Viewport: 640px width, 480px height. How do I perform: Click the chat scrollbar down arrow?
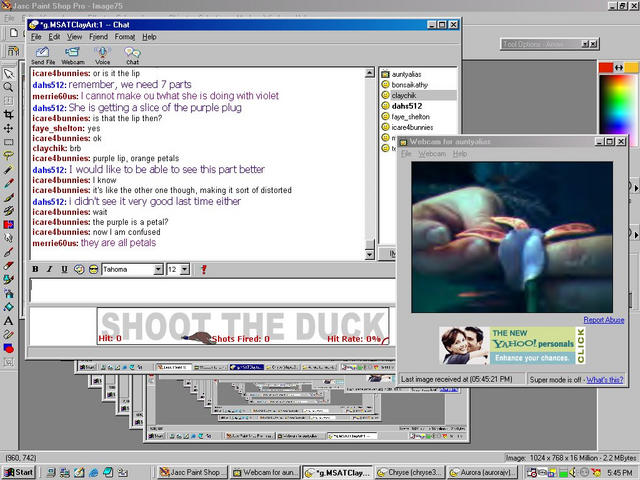point(369,255)
